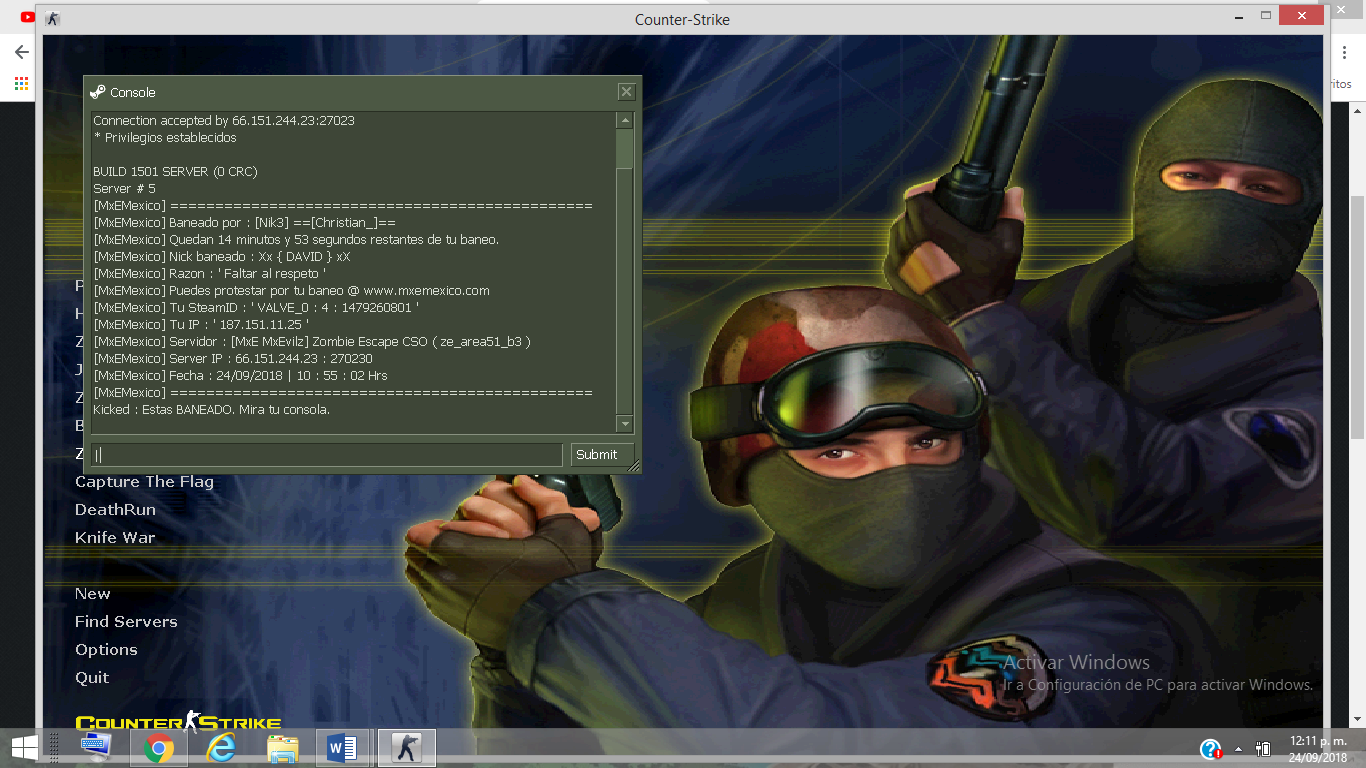This screenshot has height=768, width=1366.
Task: Select DeathRun in the game menu
Action: pyautogui.click(x=115, y=510)
